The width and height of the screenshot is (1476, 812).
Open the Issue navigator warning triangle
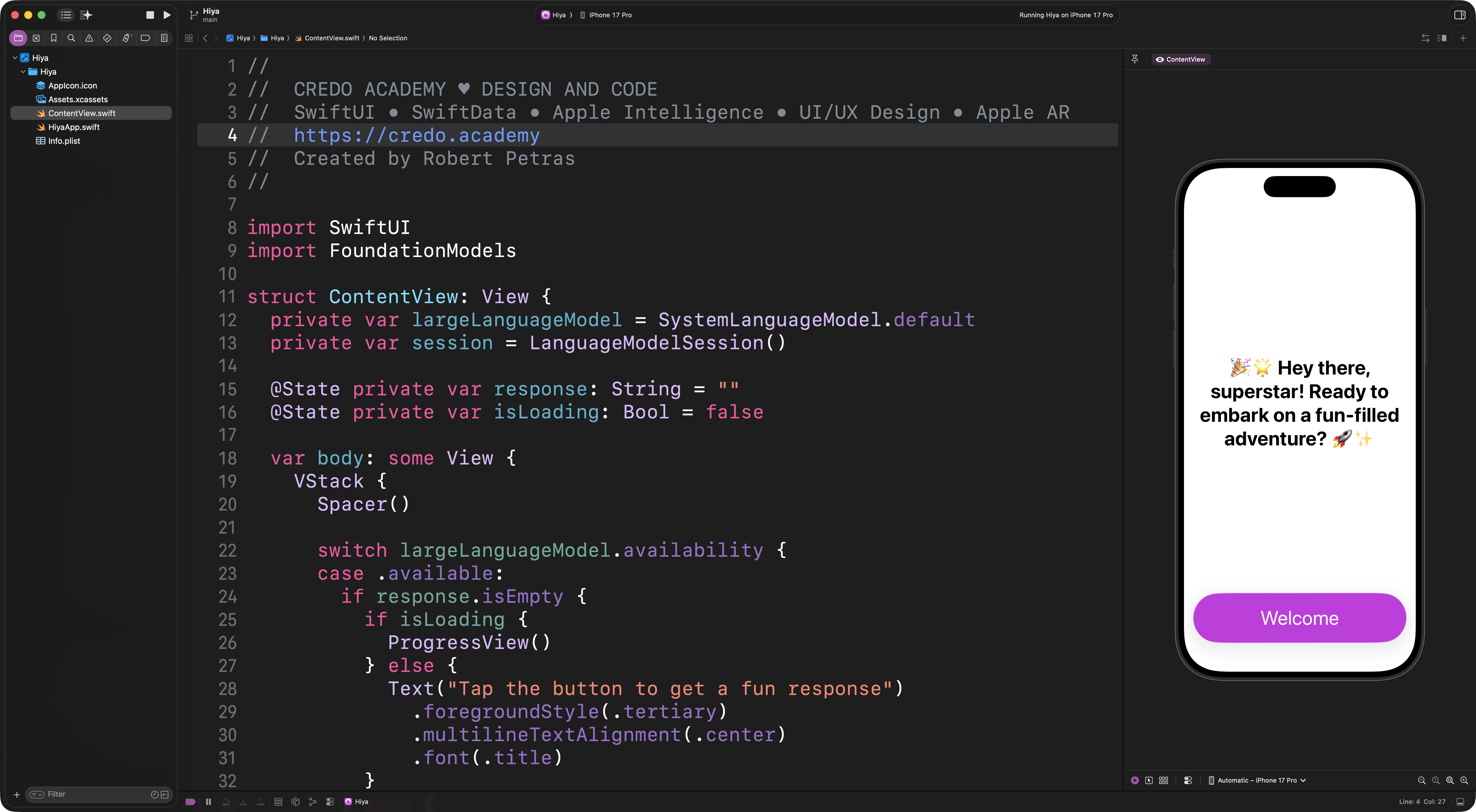point(89,38)
